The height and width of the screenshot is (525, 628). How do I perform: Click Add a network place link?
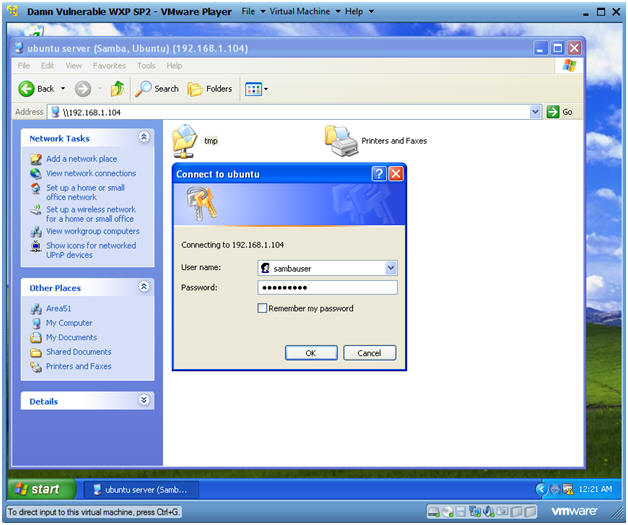tap(82, 159)
